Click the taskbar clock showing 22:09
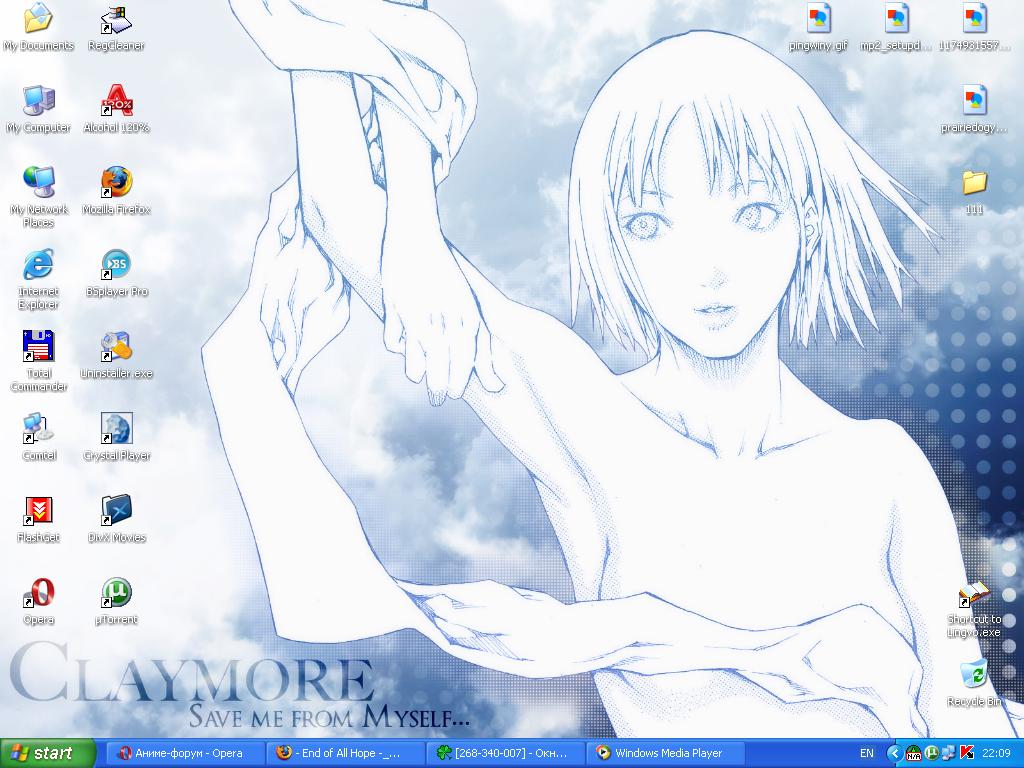This screenshot has width=1024, height=768. (x=996, y=753)
